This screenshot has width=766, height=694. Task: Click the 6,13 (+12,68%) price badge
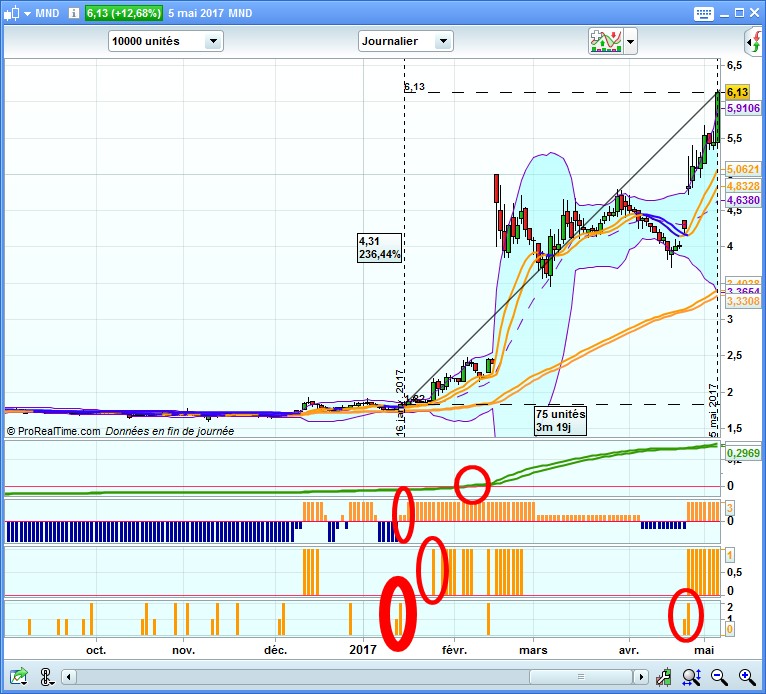[x=127, y=13]
